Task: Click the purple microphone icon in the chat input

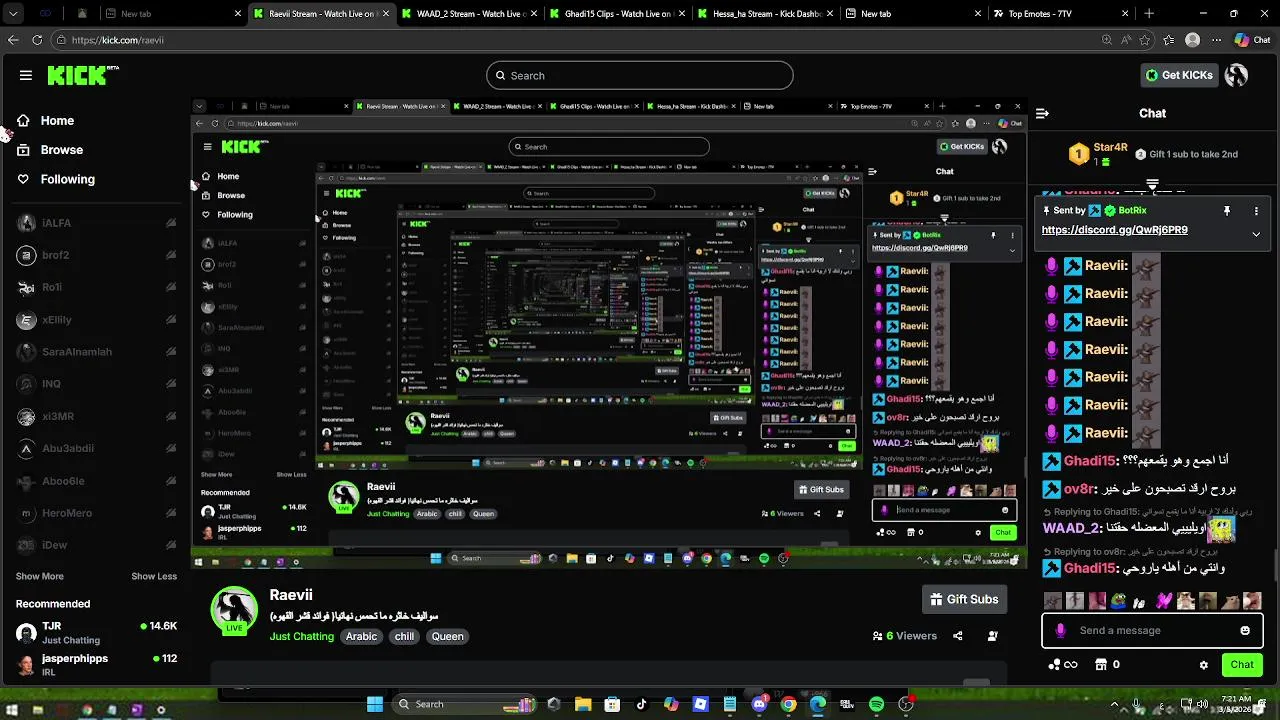Action: (x=1060, y=631)
